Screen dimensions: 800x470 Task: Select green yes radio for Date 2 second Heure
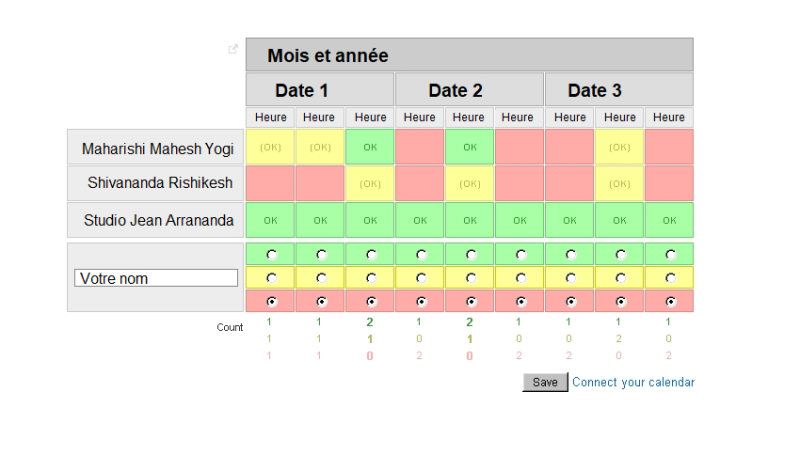pos(471,255)
